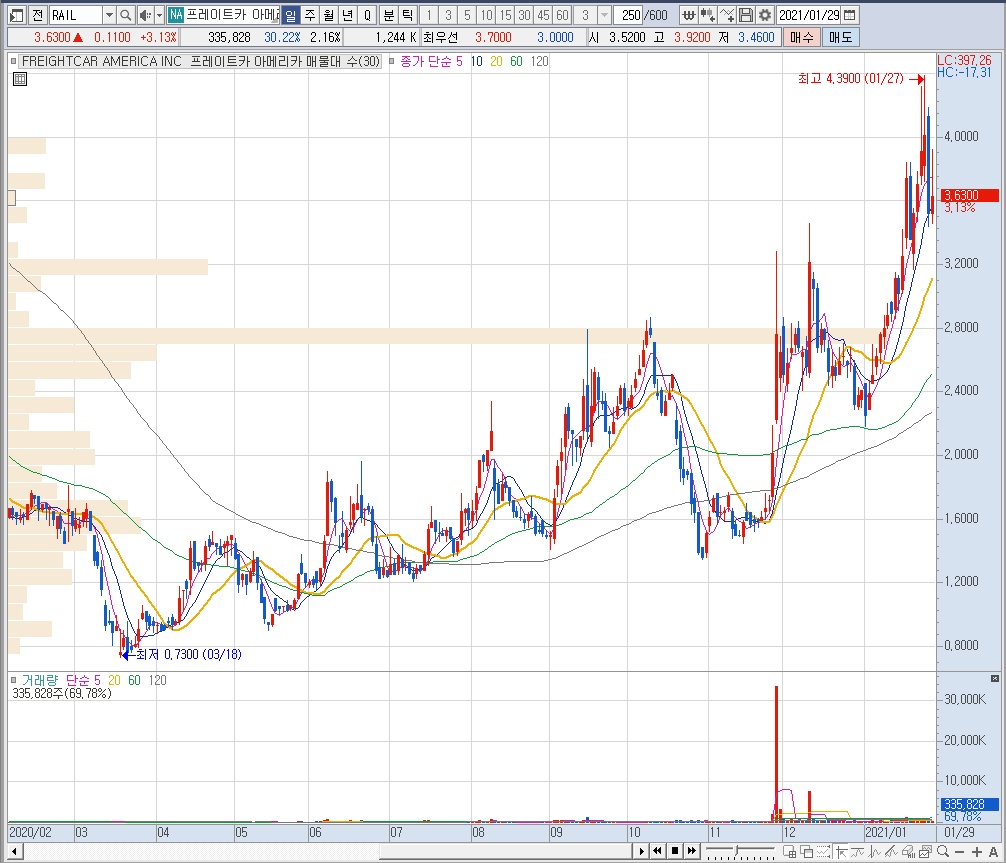Edit the 2021/01/29 date field

point(809,15)
